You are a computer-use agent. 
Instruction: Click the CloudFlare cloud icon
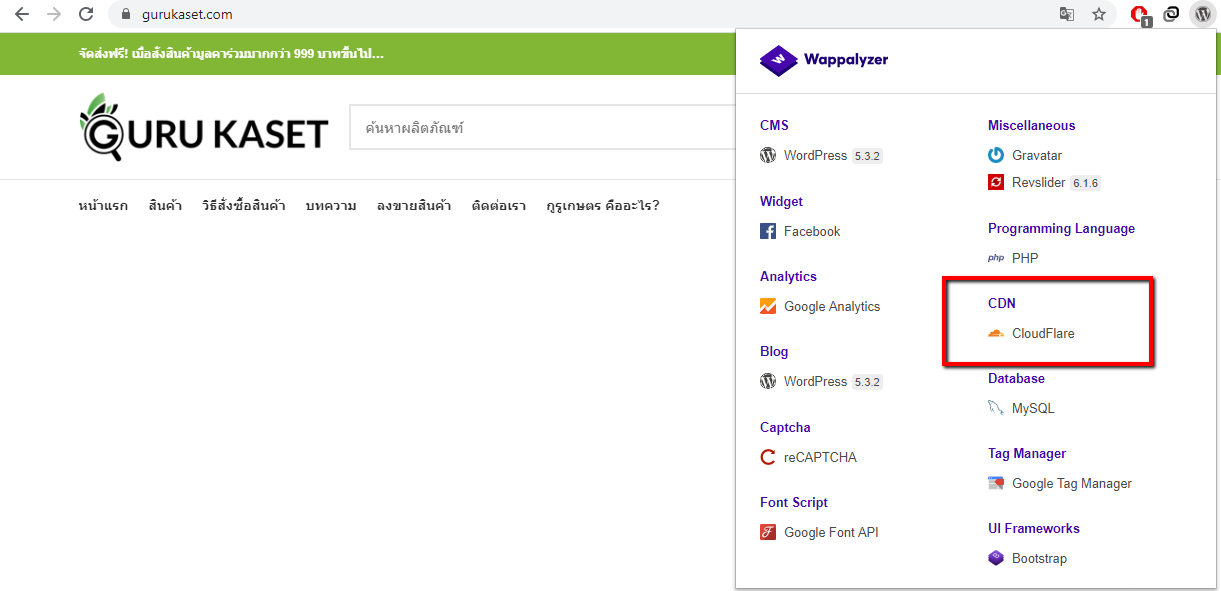(996, 334)
